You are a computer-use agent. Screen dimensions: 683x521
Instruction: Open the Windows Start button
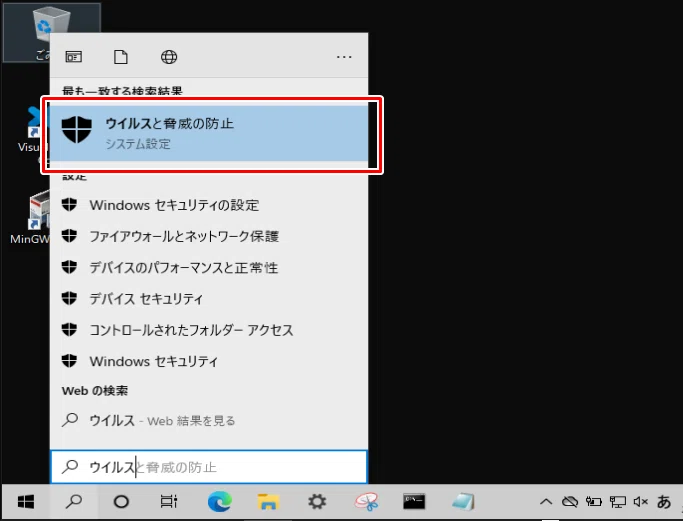tap(26, 502)
